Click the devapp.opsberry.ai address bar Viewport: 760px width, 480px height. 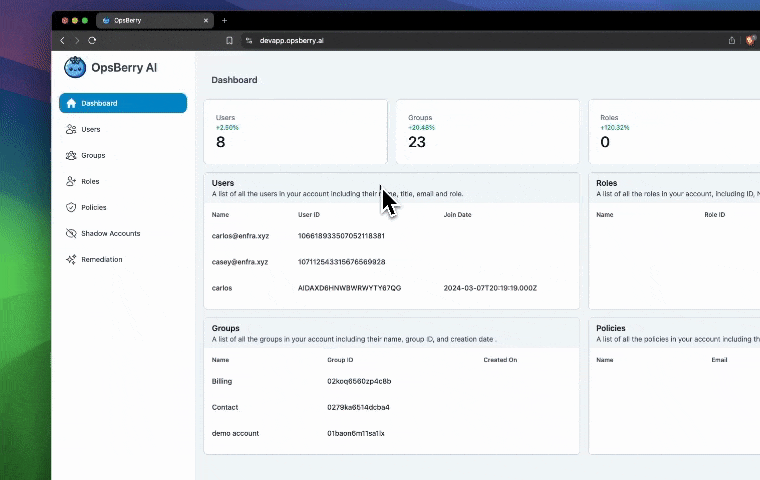click(x=292, y=40)
